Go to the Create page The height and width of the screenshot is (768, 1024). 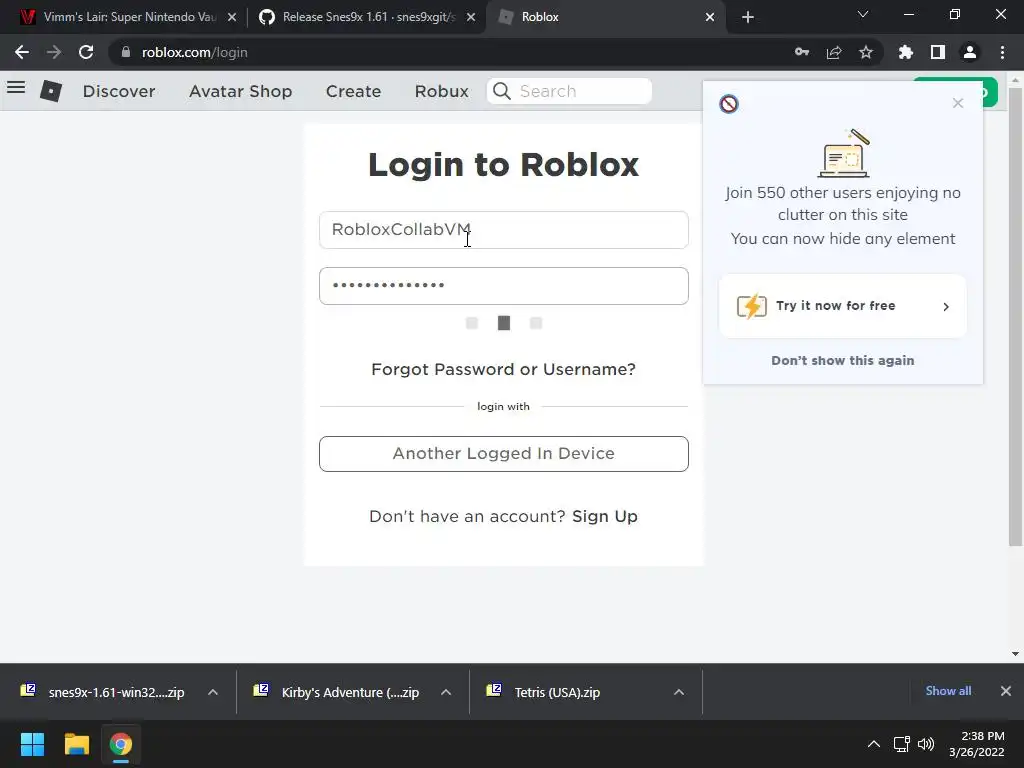[x=353, y=91]
